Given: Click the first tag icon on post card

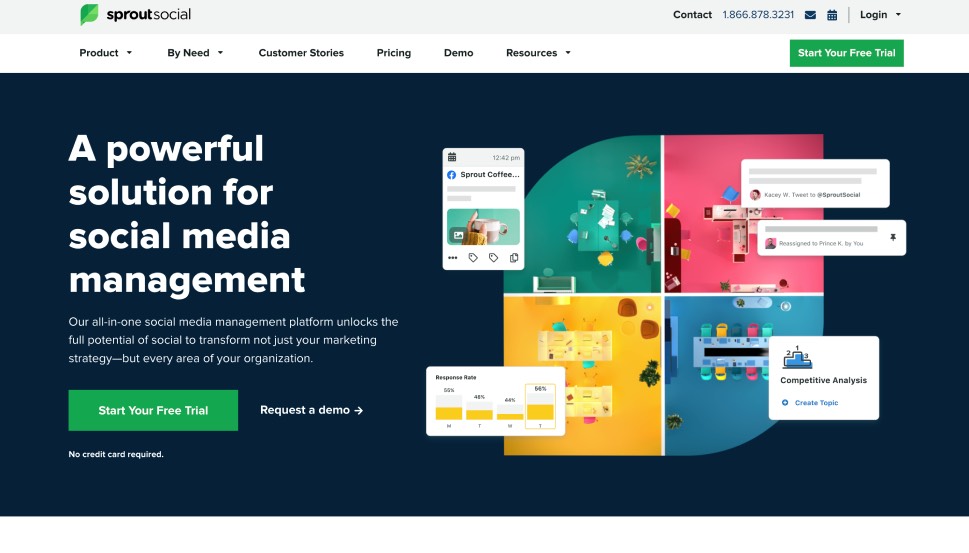Looking at the screenshot, I should tap(473, 258).
